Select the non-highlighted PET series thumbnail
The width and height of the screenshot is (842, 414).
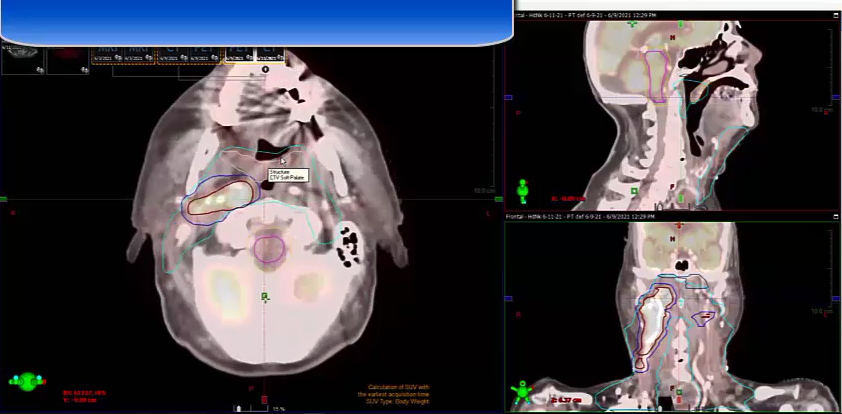[204, 55]
